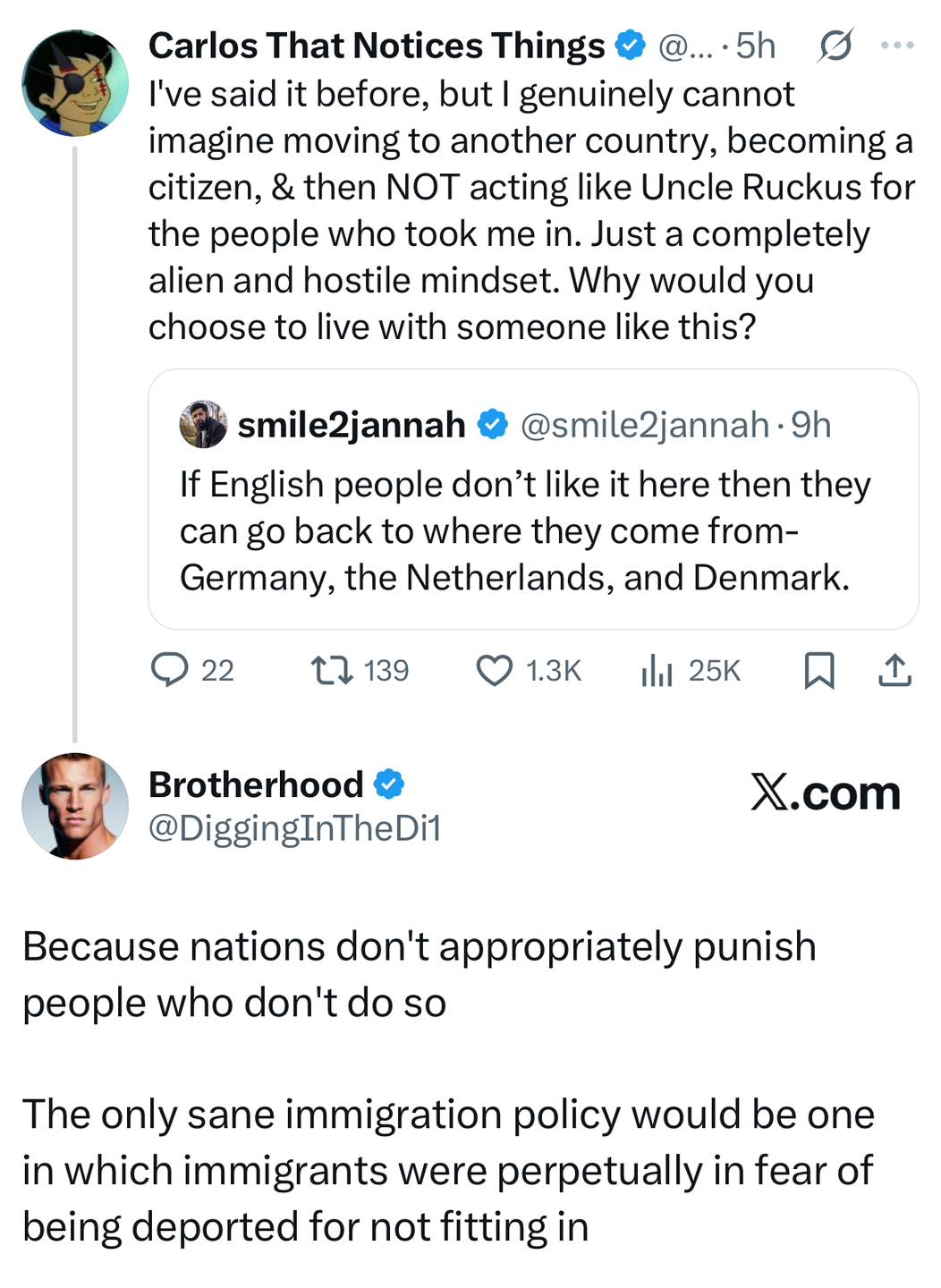Click the Brotherhood display name
This screenshot has height=1288, width=941.
pyautogui.click(x=256, y=784)
